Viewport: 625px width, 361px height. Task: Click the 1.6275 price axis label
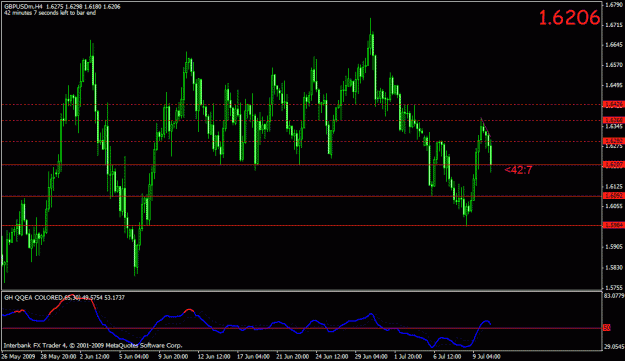614,147
